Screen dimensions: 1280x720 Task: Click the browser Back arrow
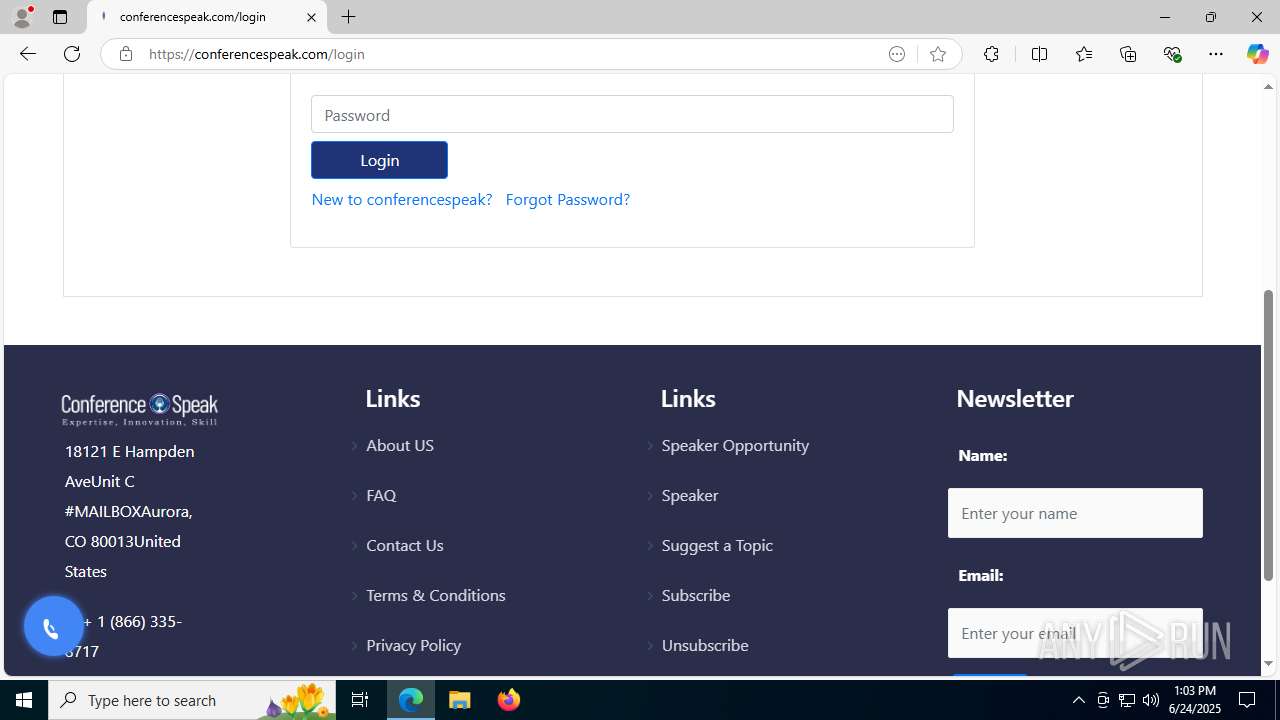coord(27,54)
